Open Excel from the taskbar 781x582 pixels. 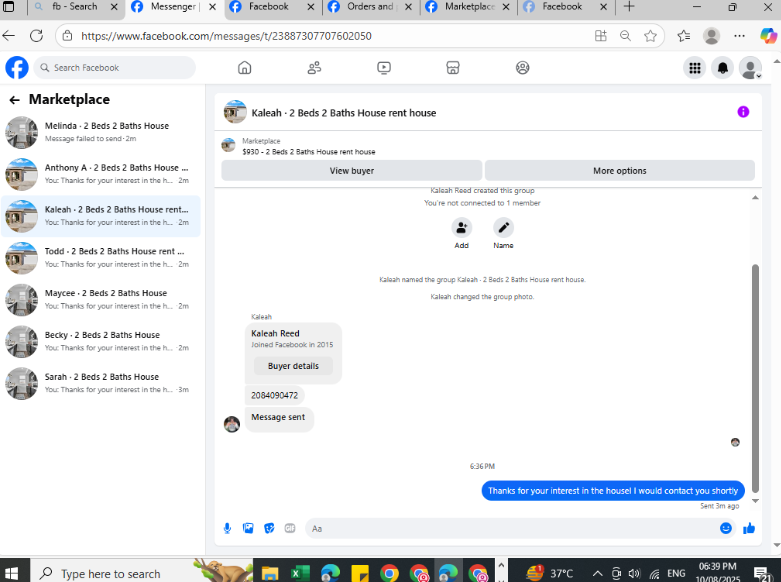299,574
